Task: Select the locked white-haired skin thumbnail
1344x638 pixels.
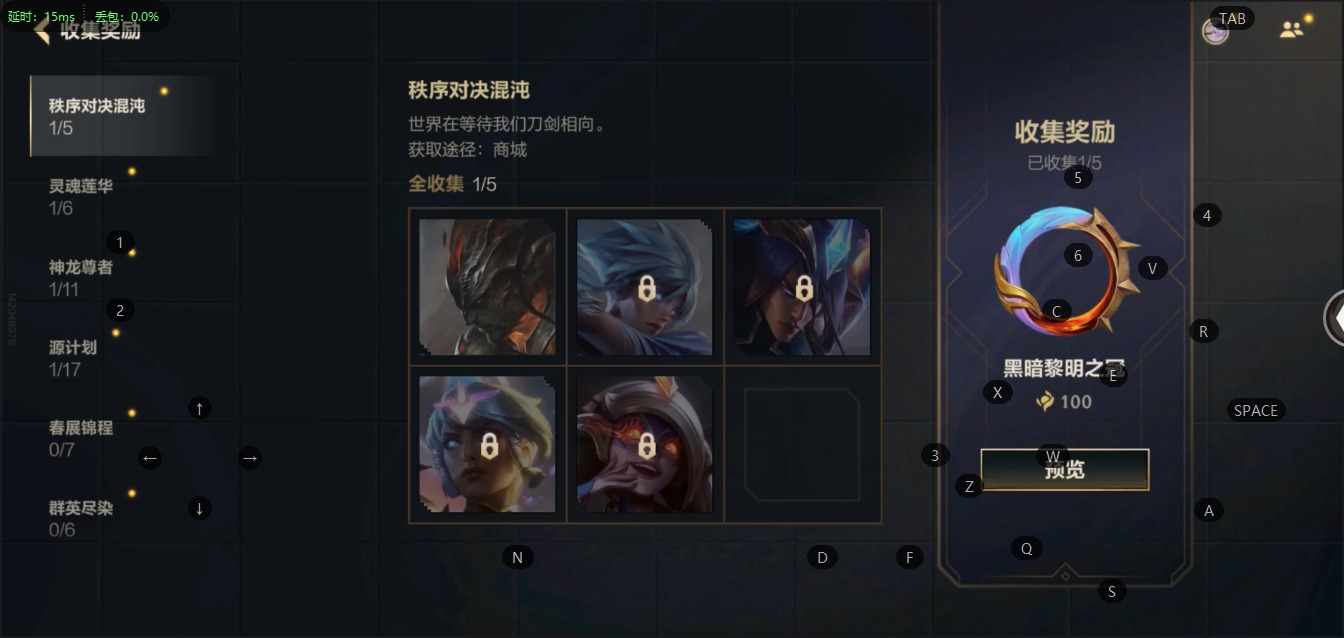Action: click(x=645, y=287)
